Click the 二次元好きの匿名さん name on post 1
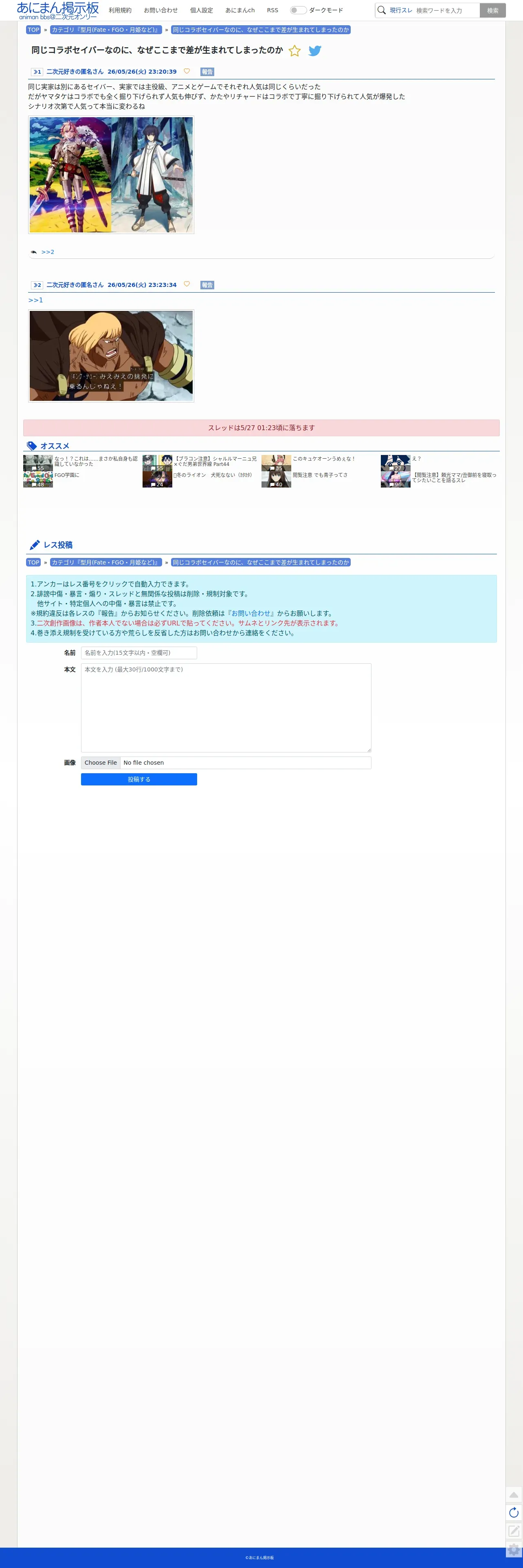This screenshot has width=523, height=1568. click(x=75, y=72)
